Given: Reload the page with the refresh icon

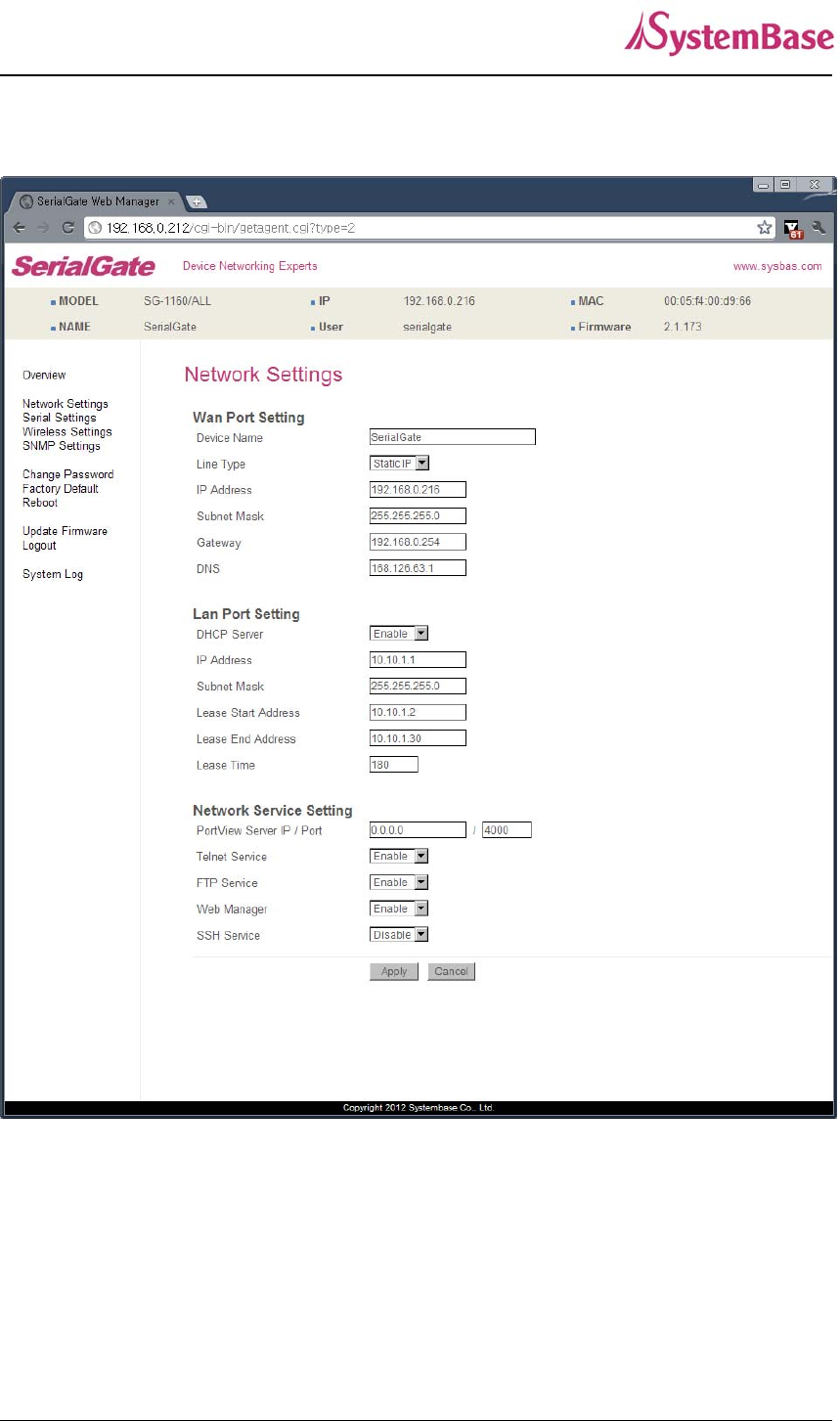Looking at the screenshot, I should click(68, 227).
